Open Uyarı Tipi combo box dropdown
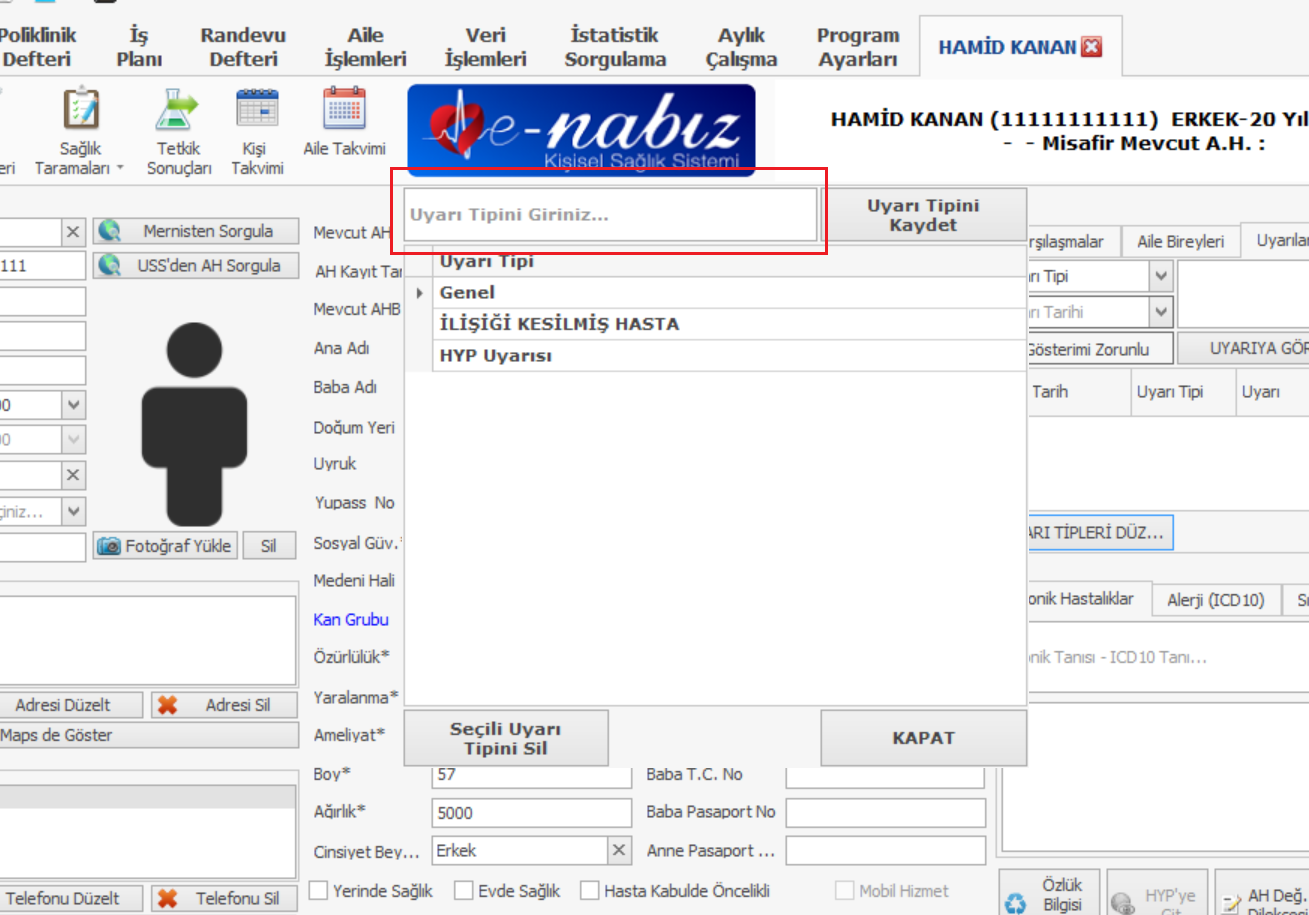This screenshot has height=915, width=1309. (x=1161, y=276)
